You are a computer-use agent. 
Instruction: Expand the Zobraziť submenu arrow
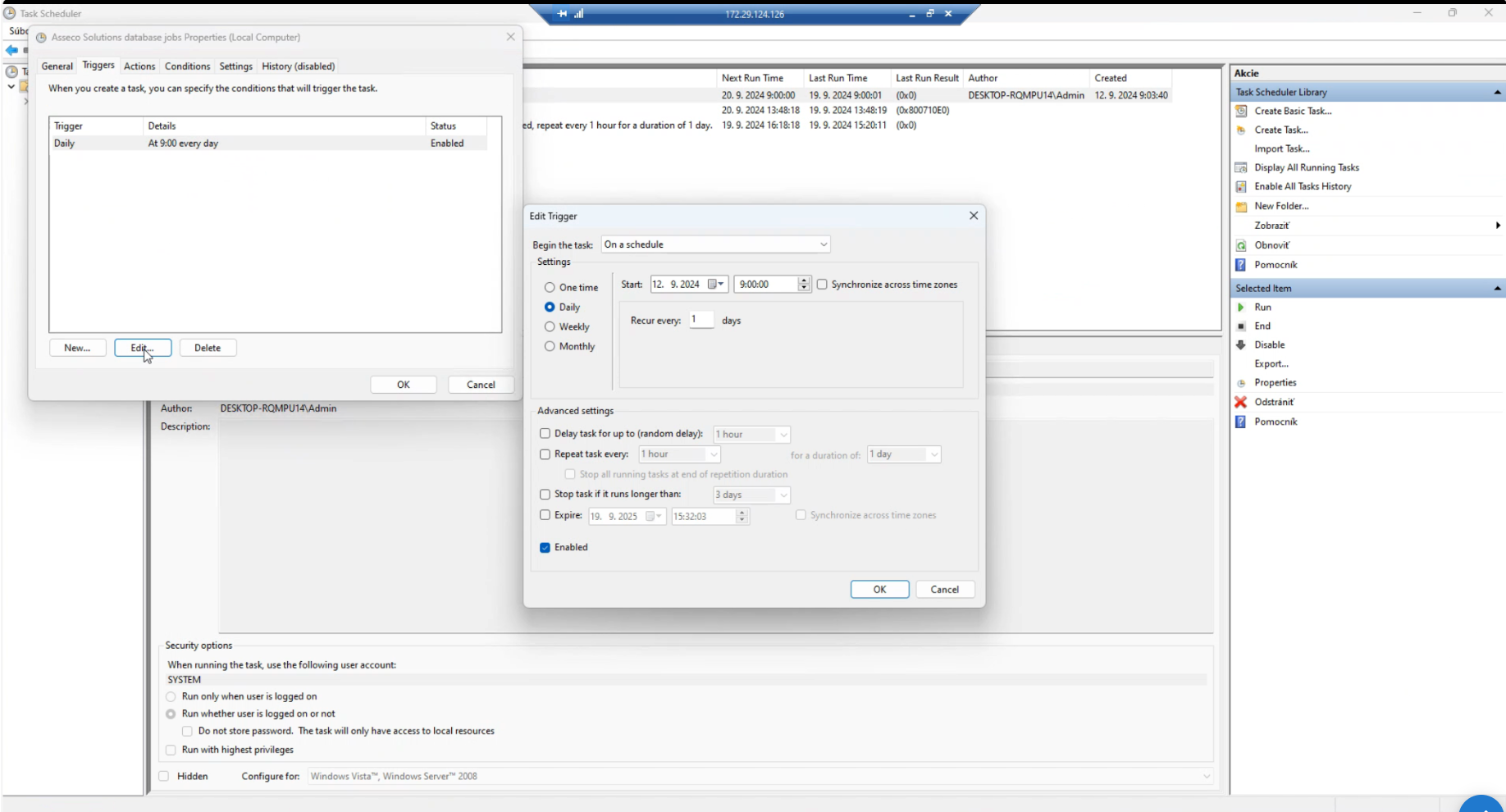1498,226
